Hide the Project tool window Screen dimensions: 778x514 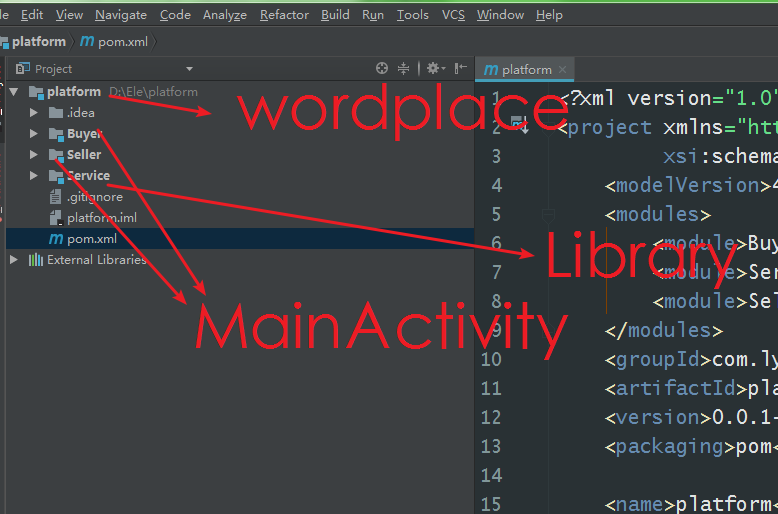tap(460, 68)
